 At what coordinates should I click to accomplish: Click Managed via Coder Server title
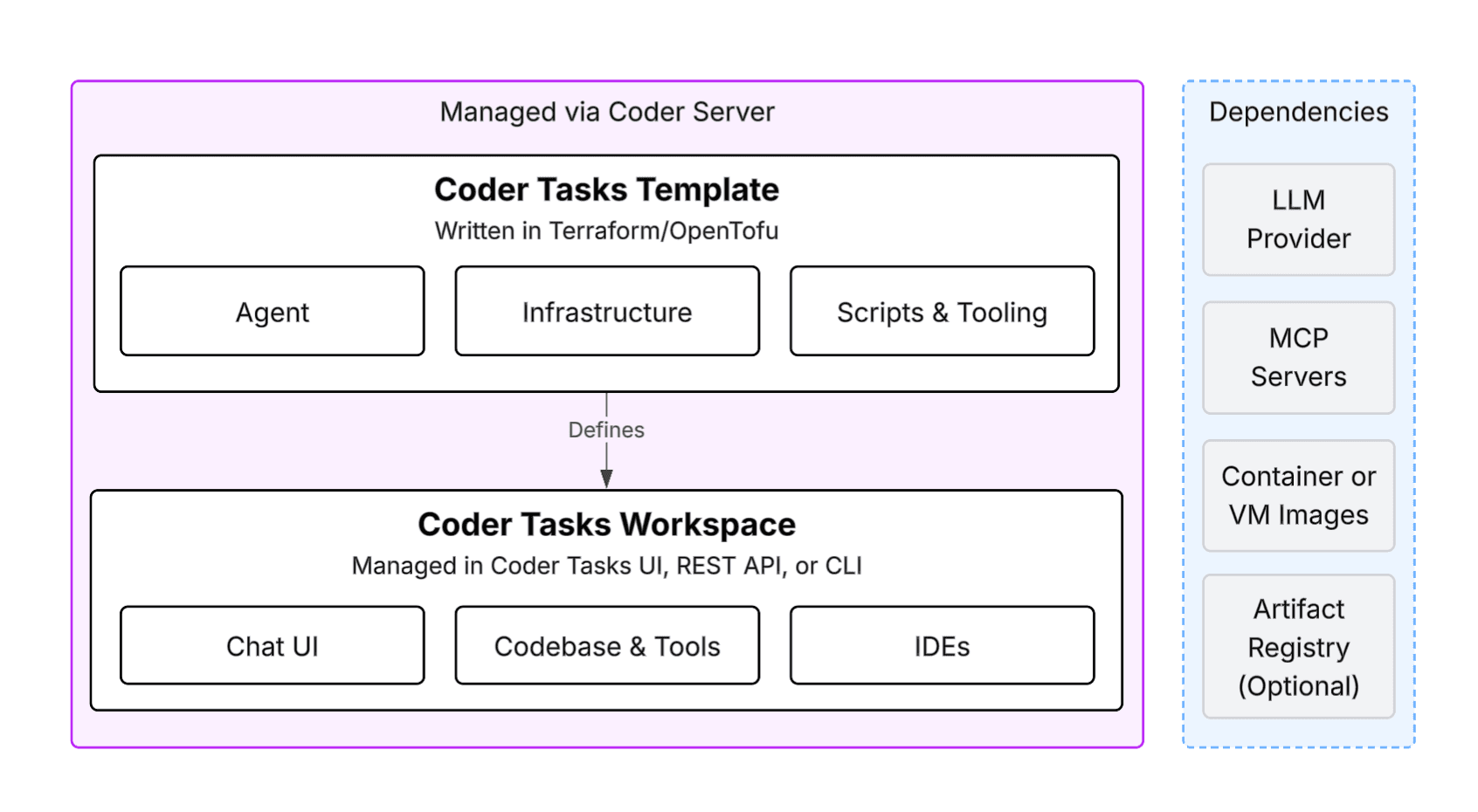click(607, 112)
